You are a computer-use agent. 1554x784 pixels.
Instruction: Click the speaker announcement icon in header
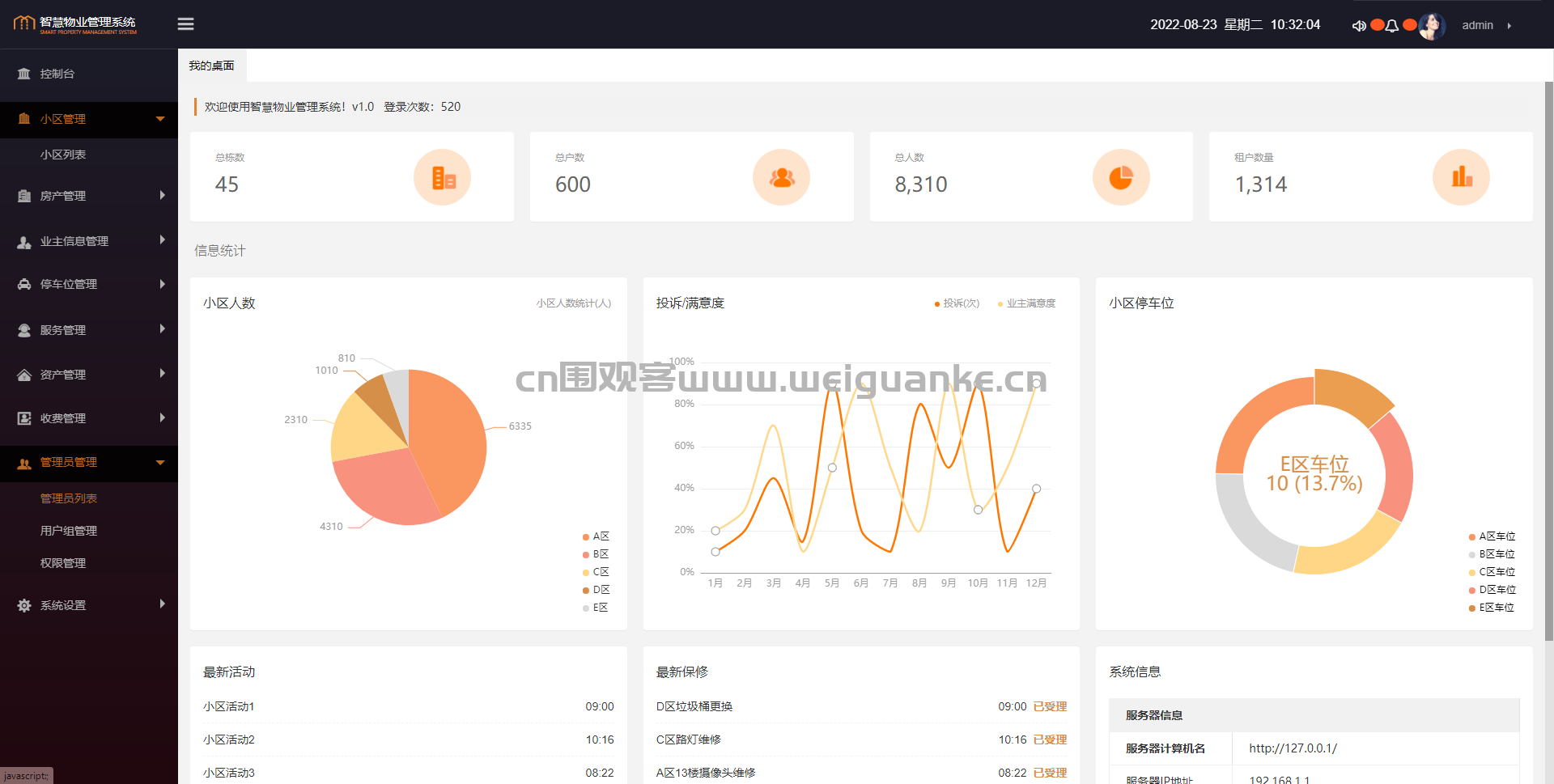pos(1359,26)
